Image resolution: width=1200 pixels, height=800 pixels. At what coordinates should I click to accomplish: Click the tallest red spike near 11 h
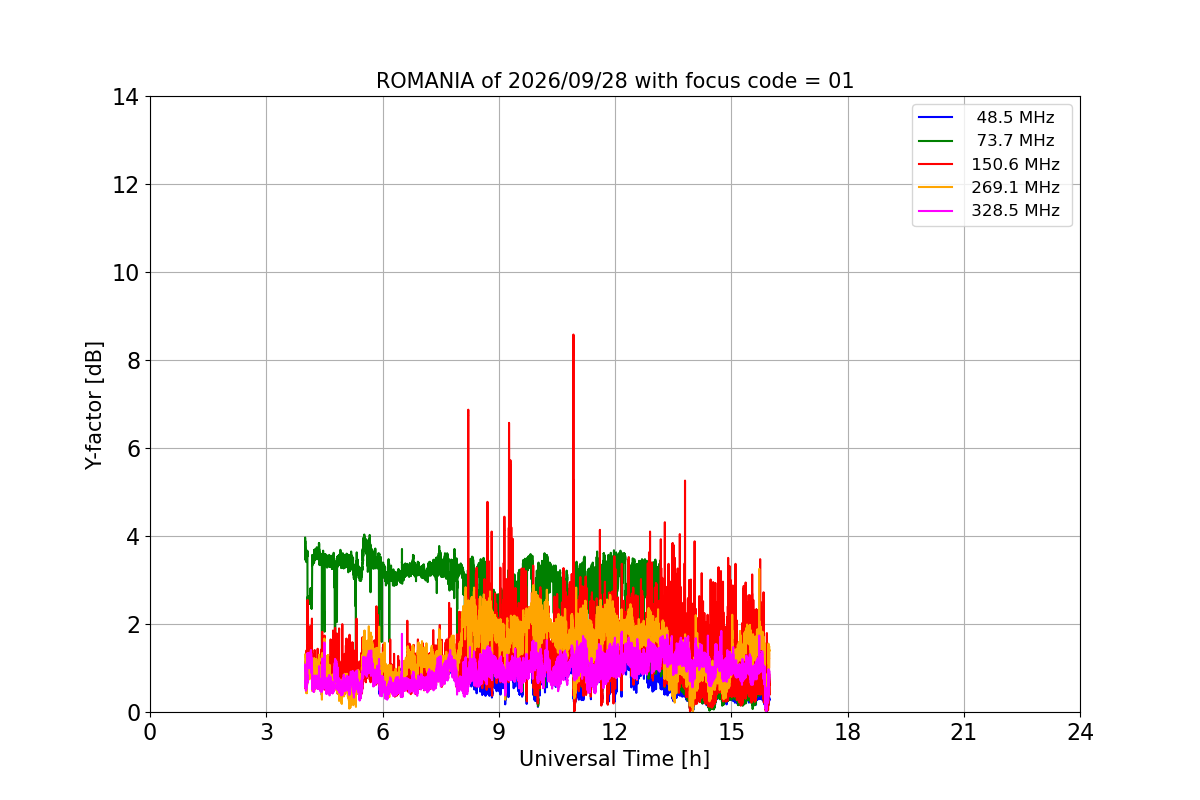[x=573, y=336]
